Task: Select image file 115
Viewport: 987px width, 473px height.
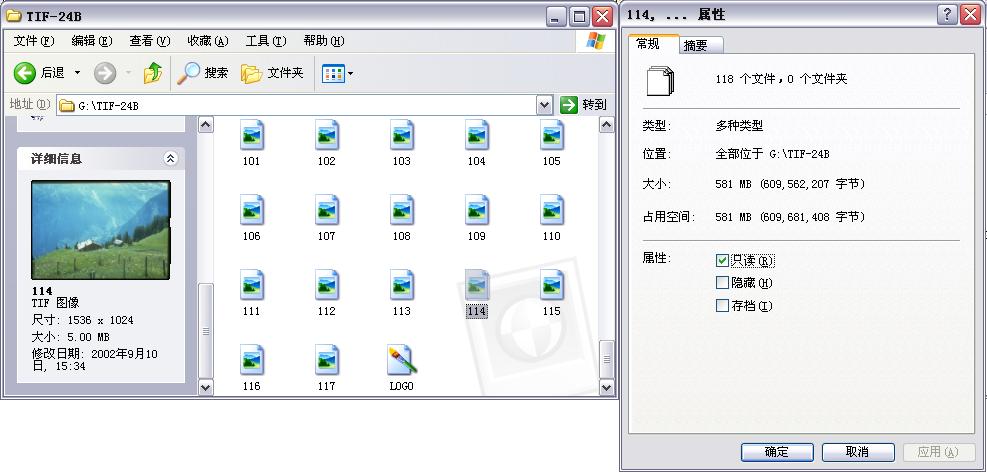Action: coord(551,292)
